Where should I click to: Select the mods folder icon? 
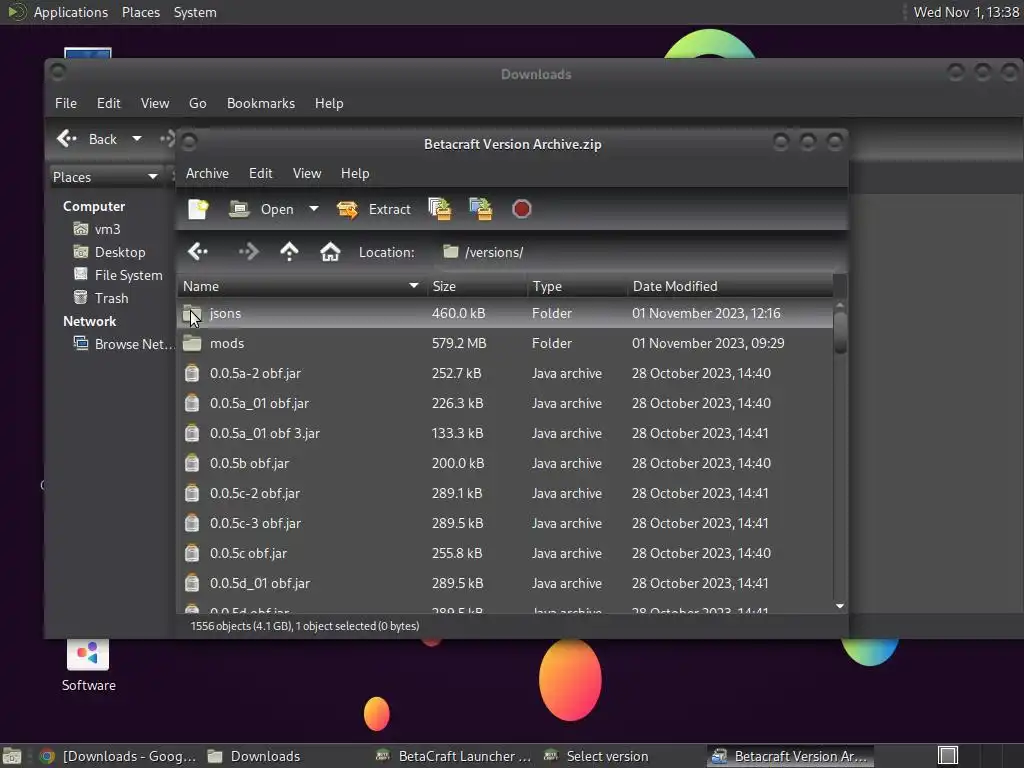click(192, 344)
